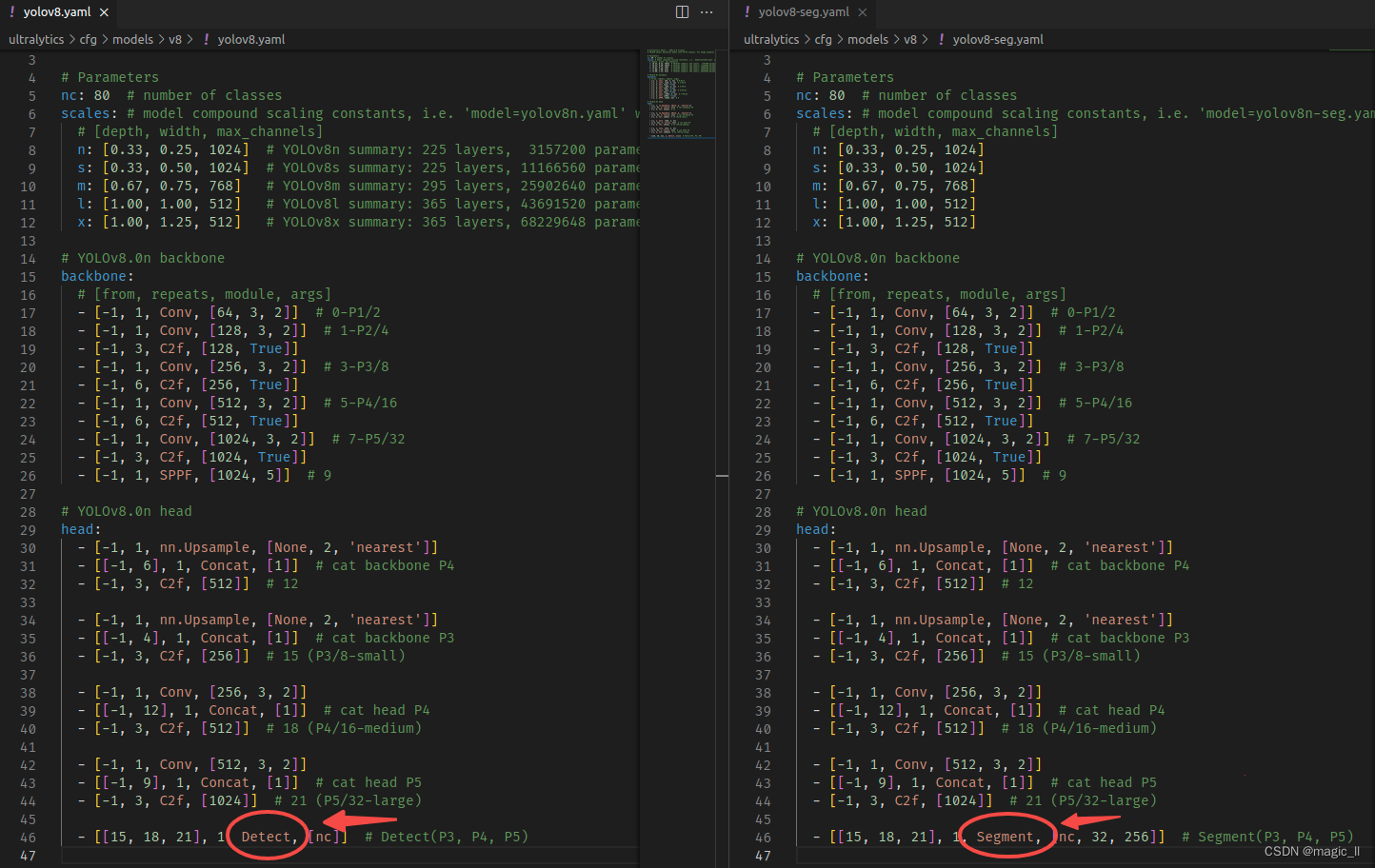This screenshot has width=1375, height=868.
Task: Click '# 0-P1/2' comment in yolov8-seg.yaml
Action: (1083, 312)
